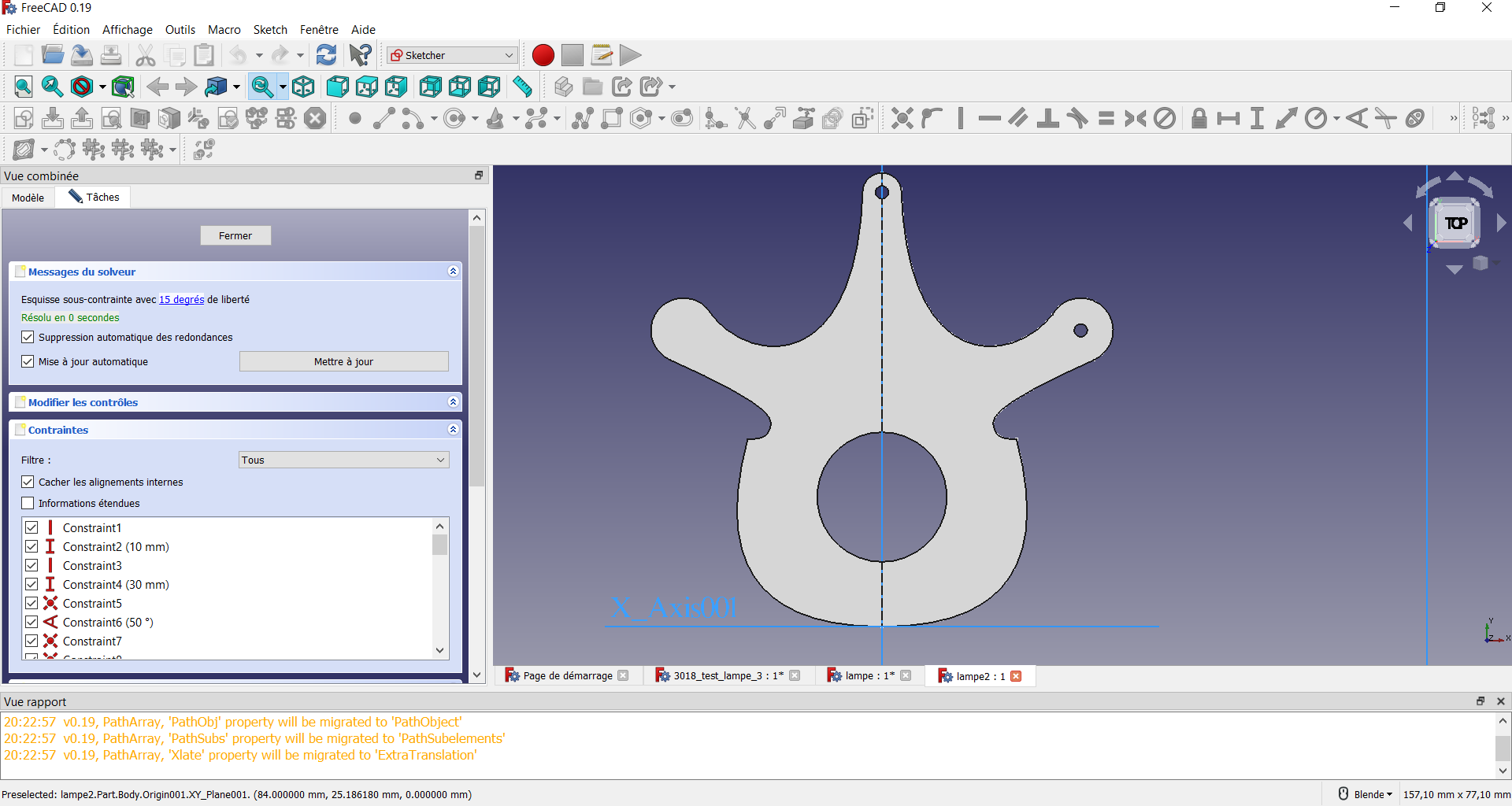The height and width of the screenshot is (806, 1512).
Task: Select the create rectangle tool
Action: pos(612,118)
